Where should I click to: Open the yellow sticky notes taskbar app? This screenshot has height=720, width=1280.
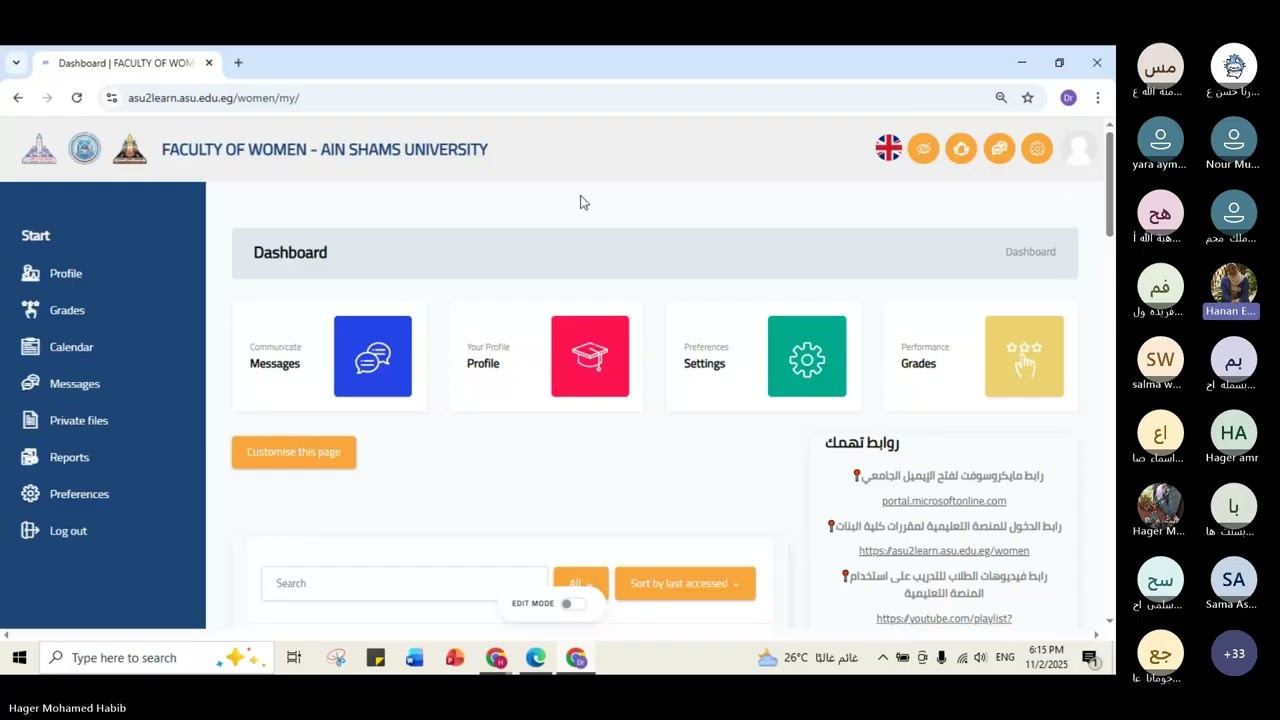[375, 658]
